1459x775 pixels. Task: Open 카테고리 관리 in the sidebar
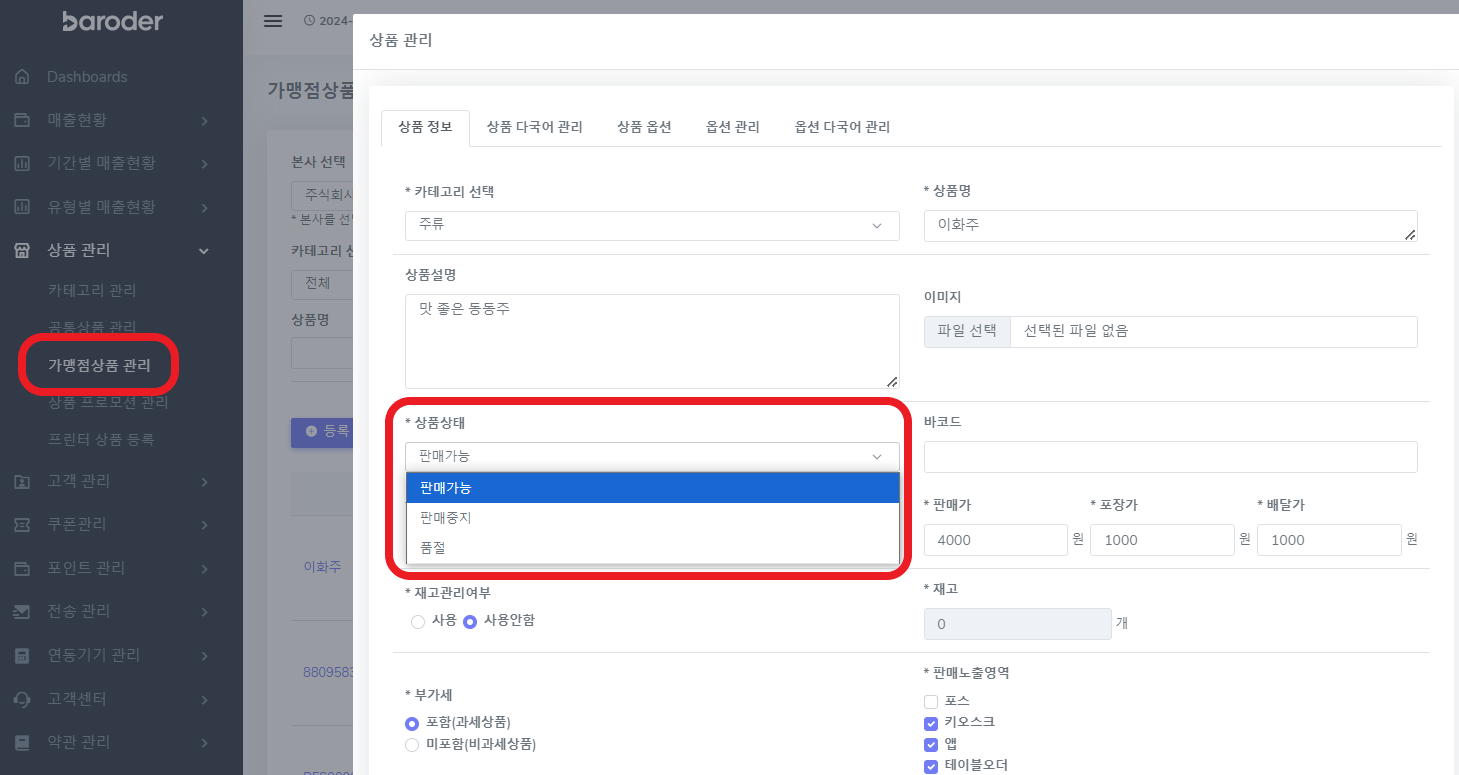click(92, 290)
